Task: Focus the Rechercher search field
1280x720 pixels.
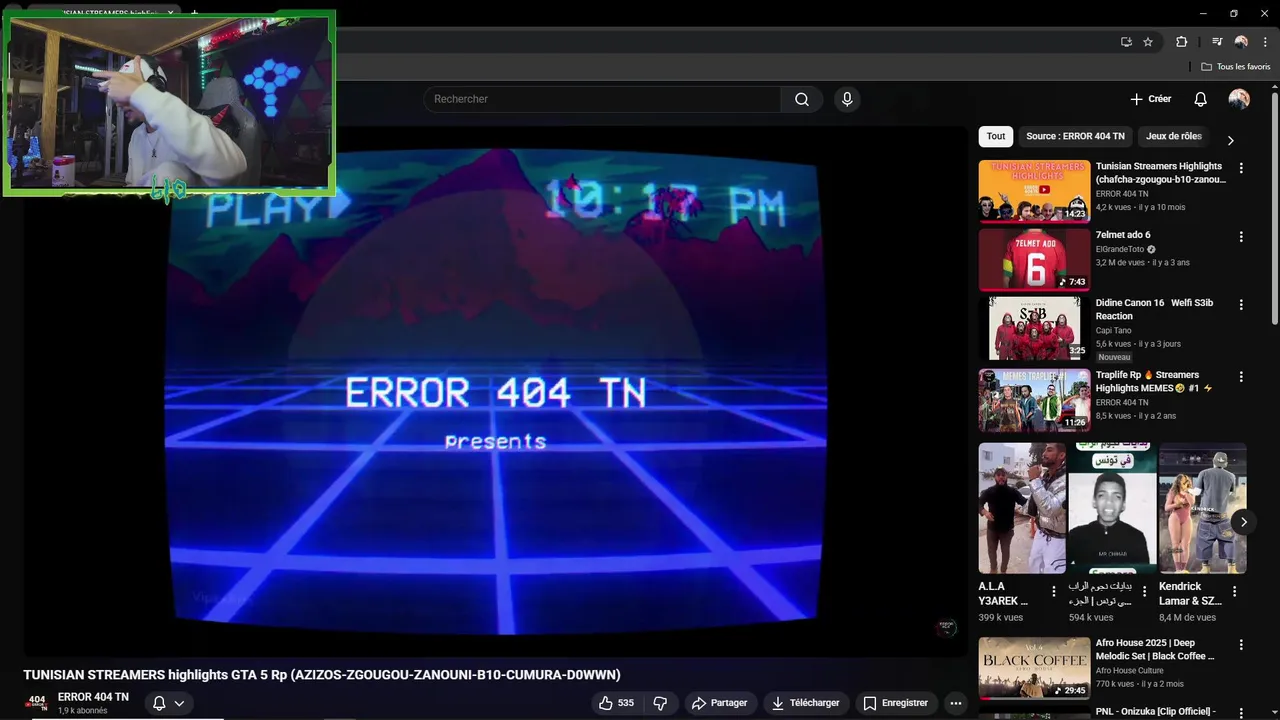Action: point(602,99)
